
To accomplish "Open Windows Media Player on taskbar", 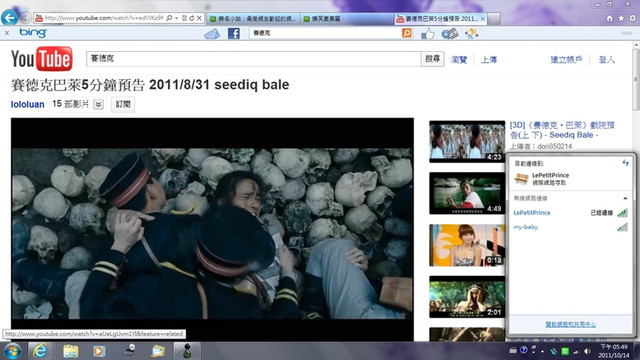I will (99, 351).
